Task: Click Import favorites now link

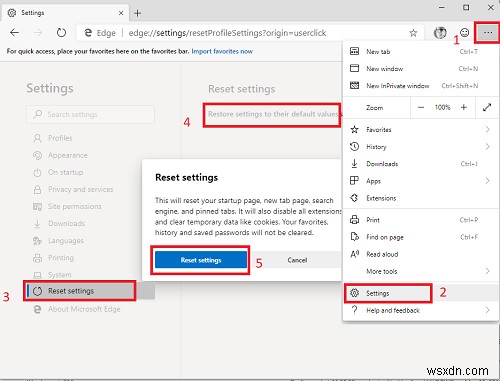Action: [x=222, y=51]
